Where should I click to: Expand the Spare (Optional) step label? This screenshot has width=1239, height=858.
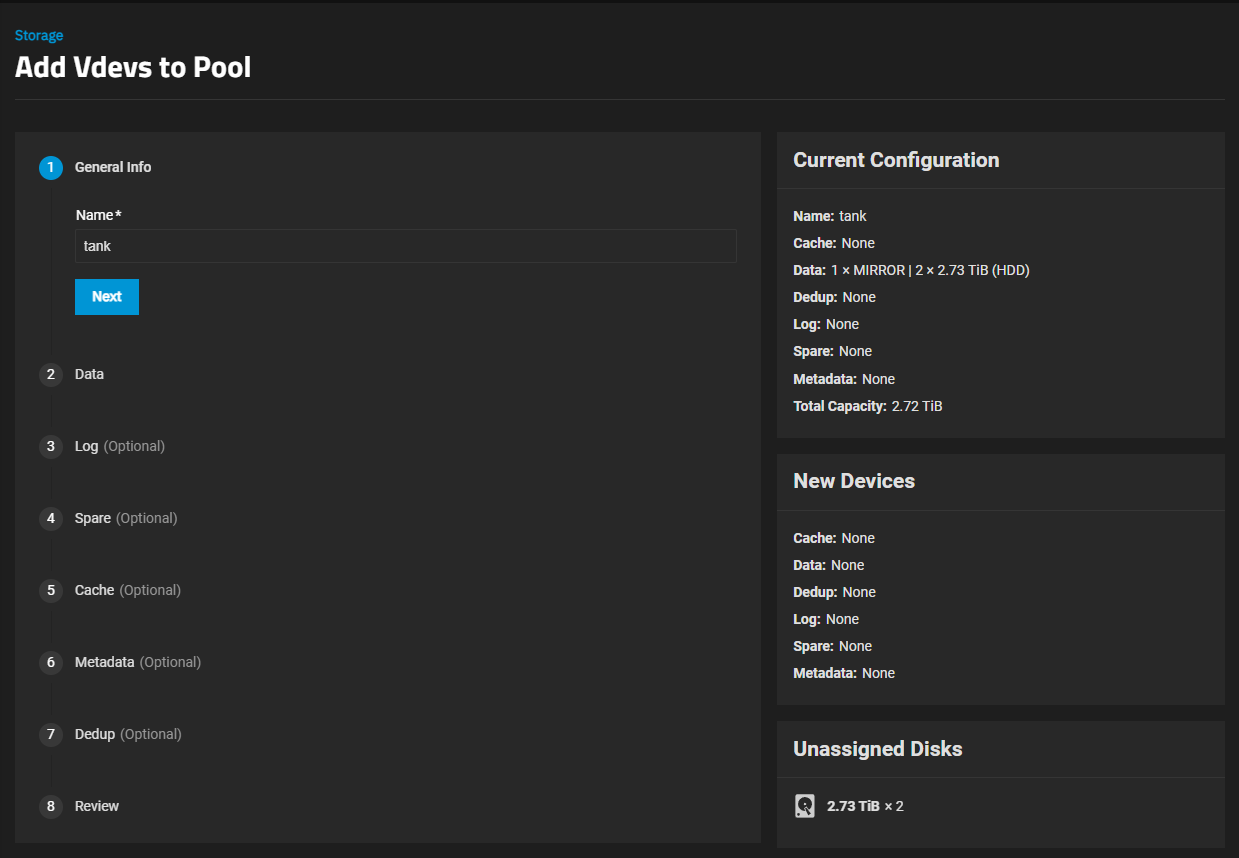[x=125, y=518]
